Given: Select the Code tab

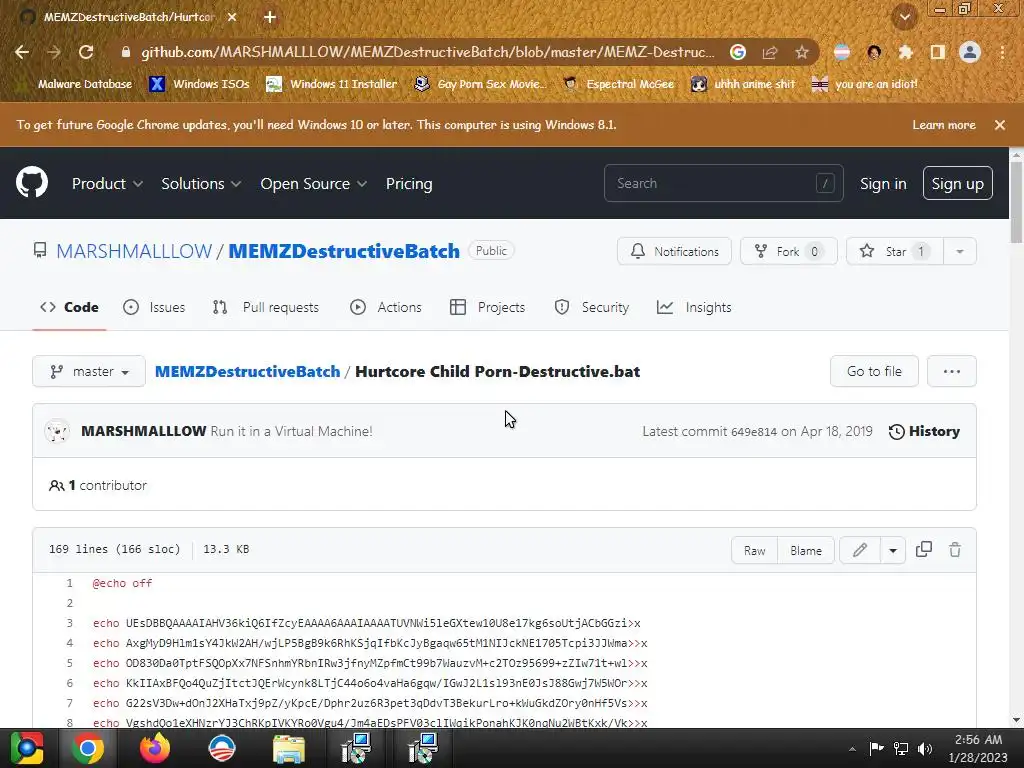Looking at the screenshot, I should 69,307.
